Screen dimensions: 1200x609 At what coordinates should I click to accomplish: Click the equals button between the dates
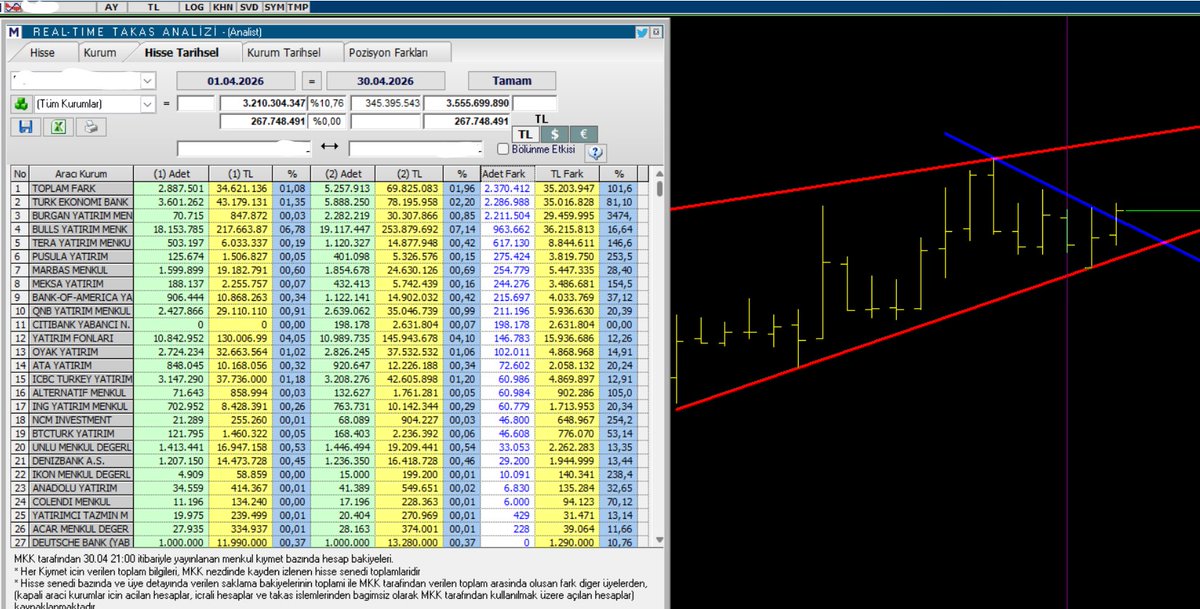[x=312, y=80]
